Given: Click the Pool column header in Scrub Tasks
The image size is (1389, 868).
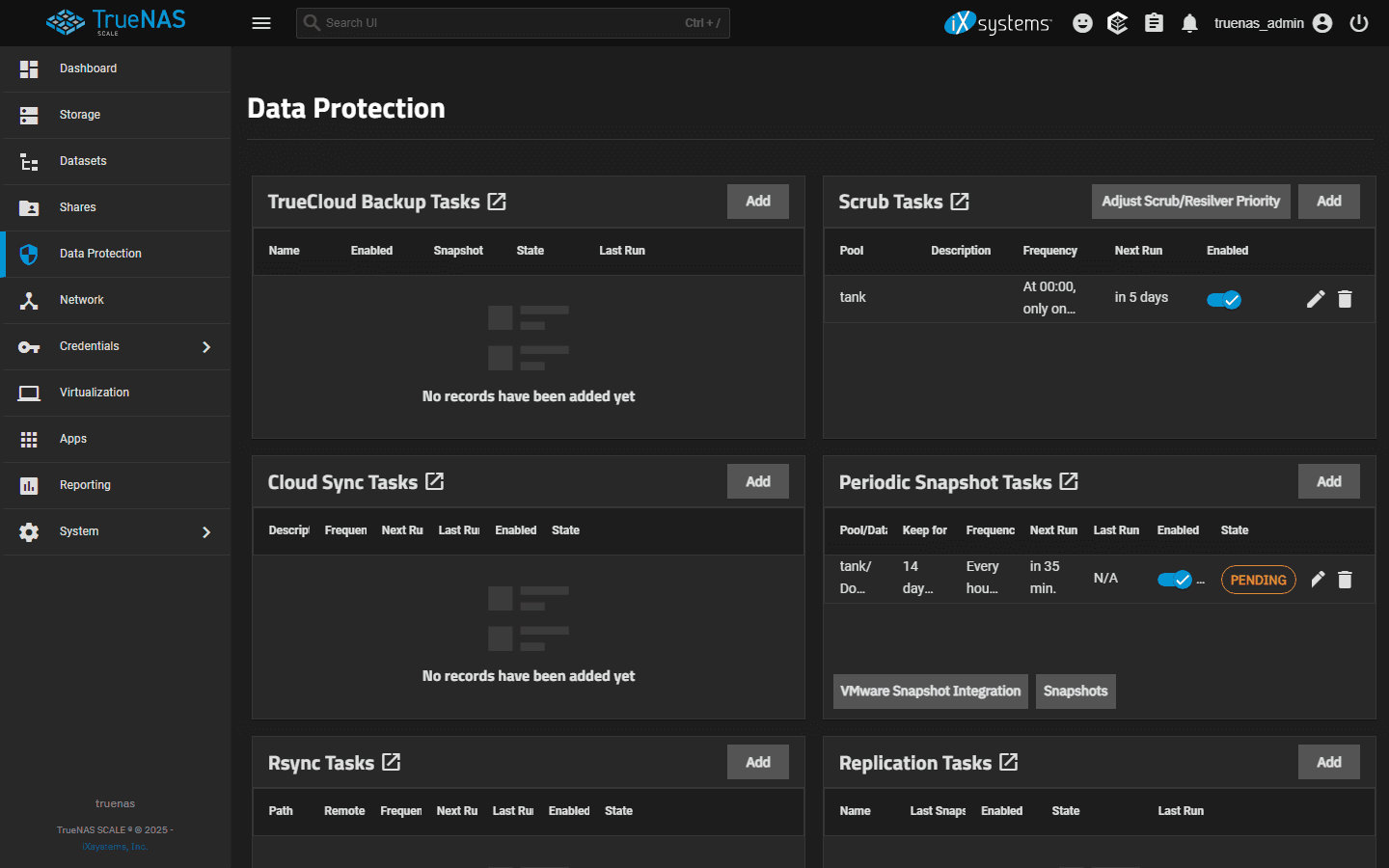Looking at the screenshot, I should pos(852,251).
